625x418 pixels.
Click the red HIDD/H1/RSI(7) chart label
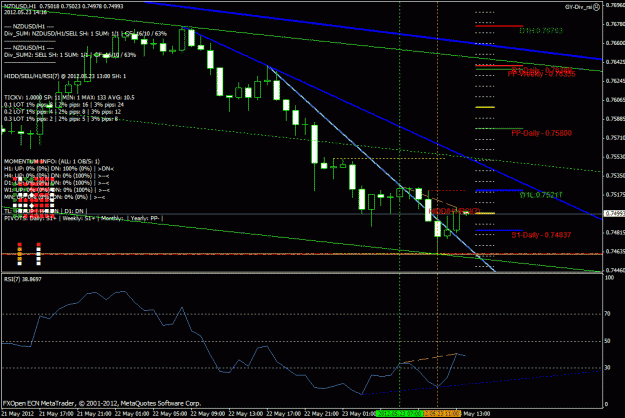click(x=454, y=210)
